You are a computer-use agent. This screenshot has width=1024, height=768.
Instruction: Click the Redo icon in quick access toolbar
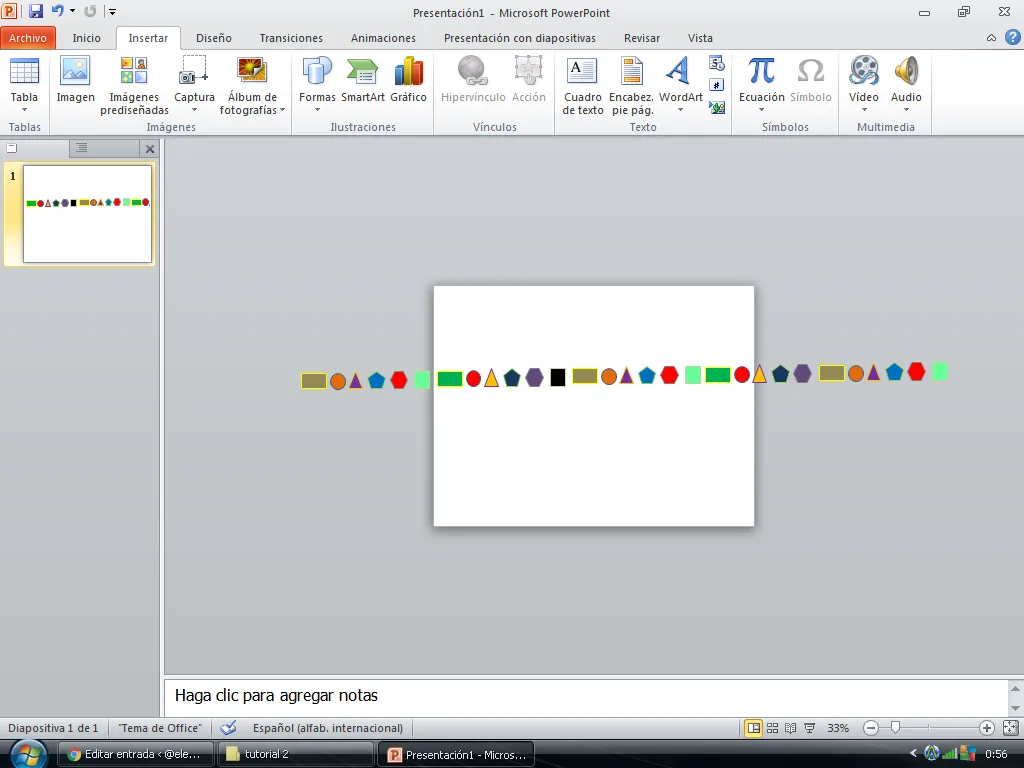[x=90, y=11]
